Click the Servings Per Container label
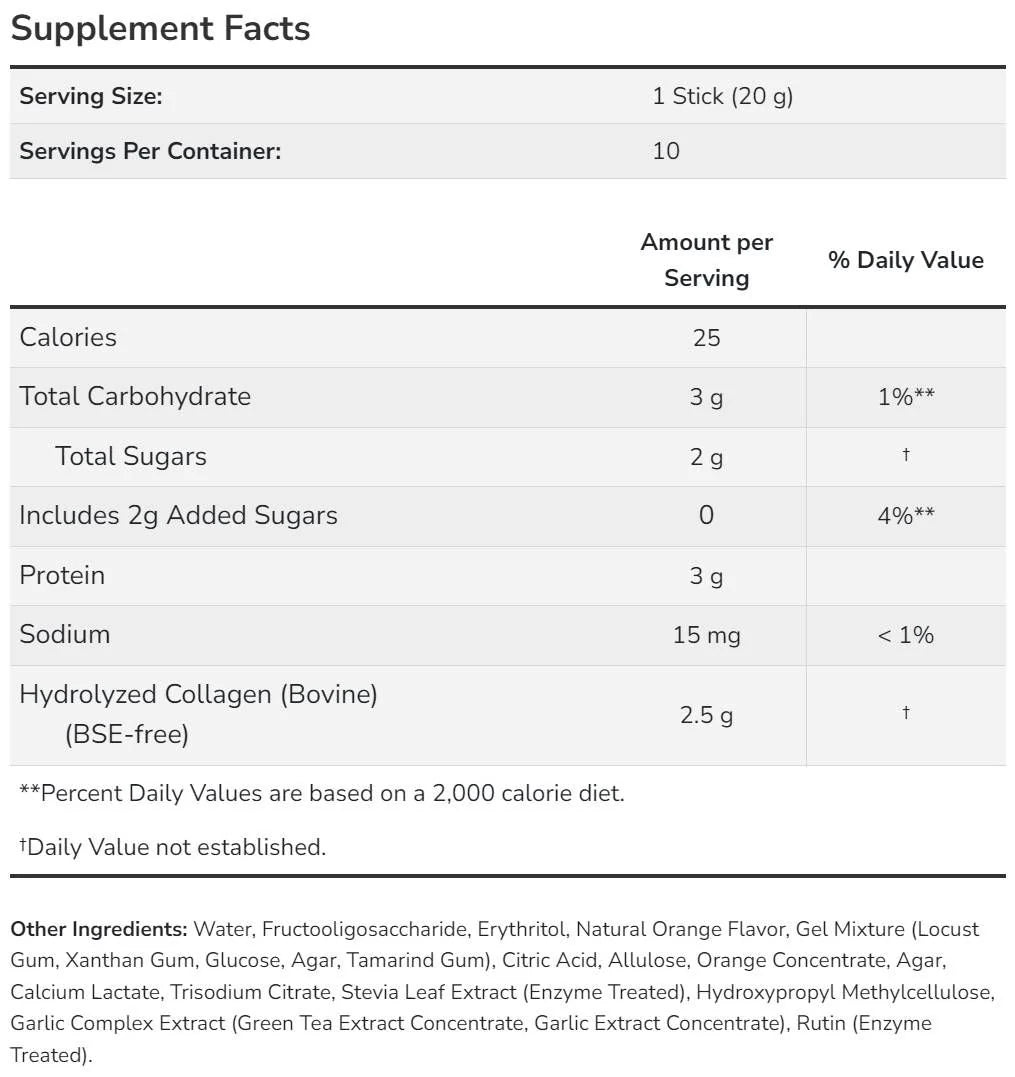 pos(150,151)
